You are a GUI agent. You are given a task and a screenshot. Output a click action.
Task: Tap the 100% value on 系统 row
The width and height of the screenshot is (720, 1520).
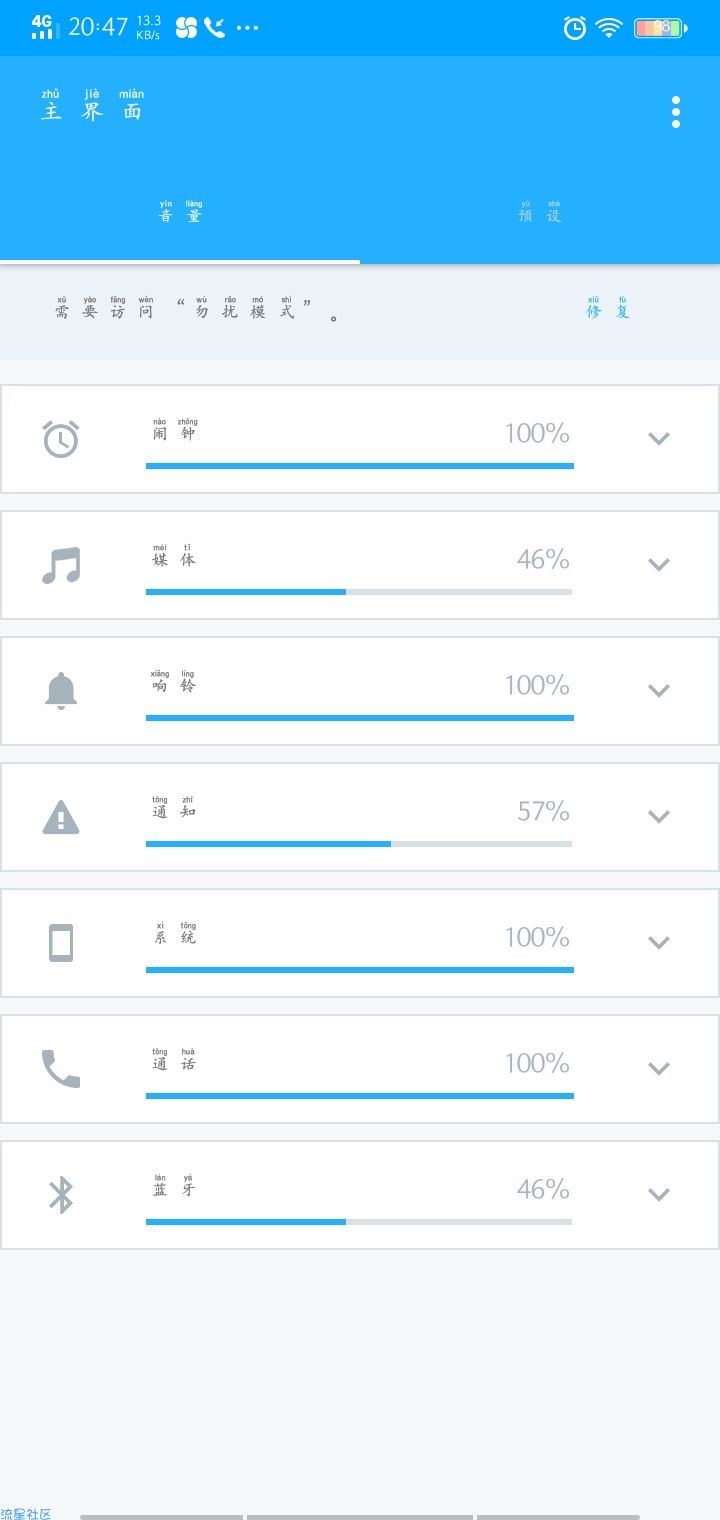tap(537, 937)
